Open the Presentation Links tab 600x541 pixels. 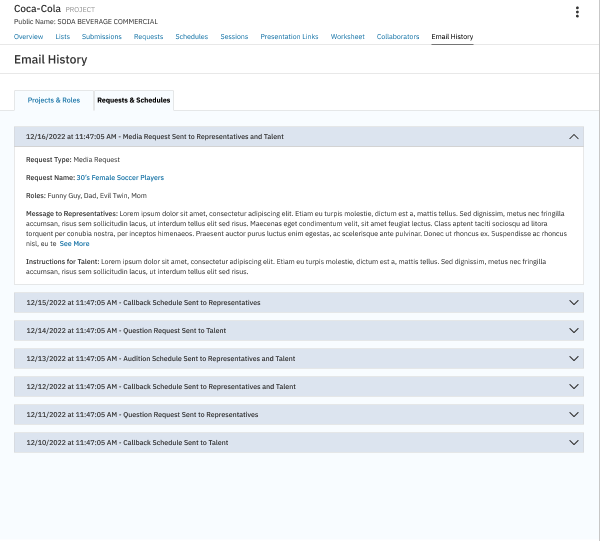289,37
